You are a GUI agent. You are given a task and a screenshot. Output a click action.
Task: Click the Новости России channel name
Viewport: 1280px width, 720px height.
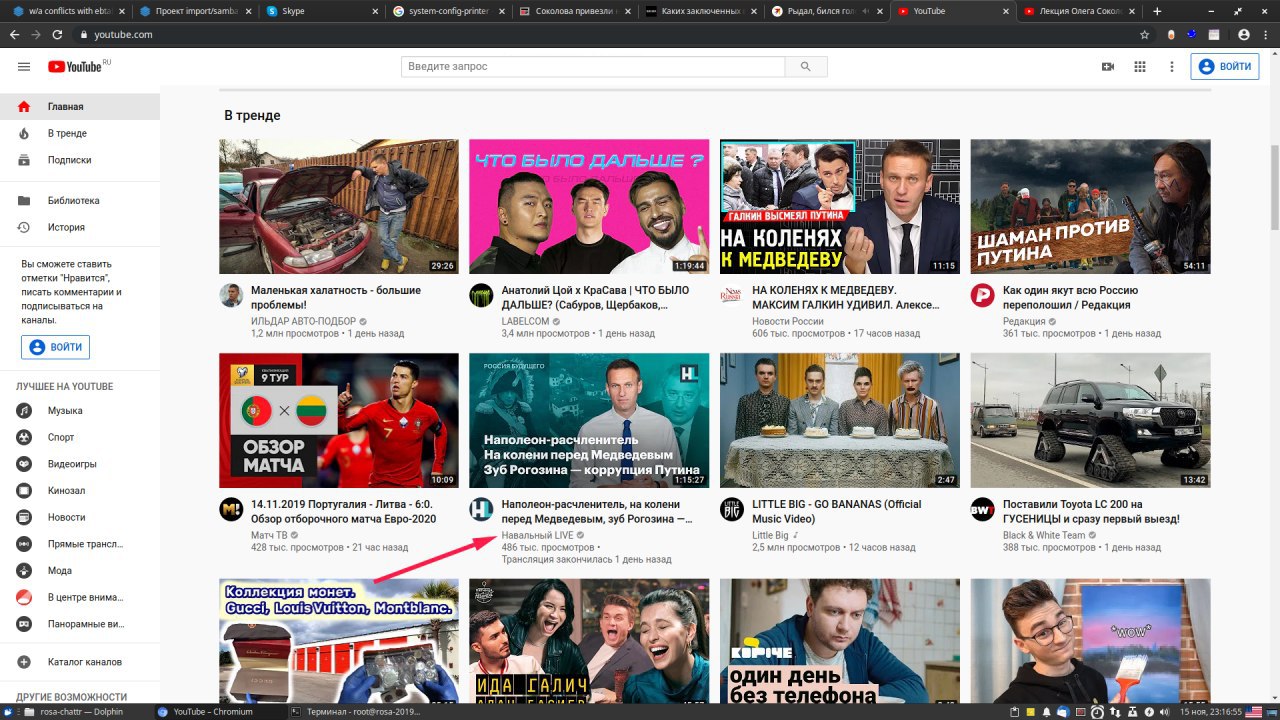[787, 321]
